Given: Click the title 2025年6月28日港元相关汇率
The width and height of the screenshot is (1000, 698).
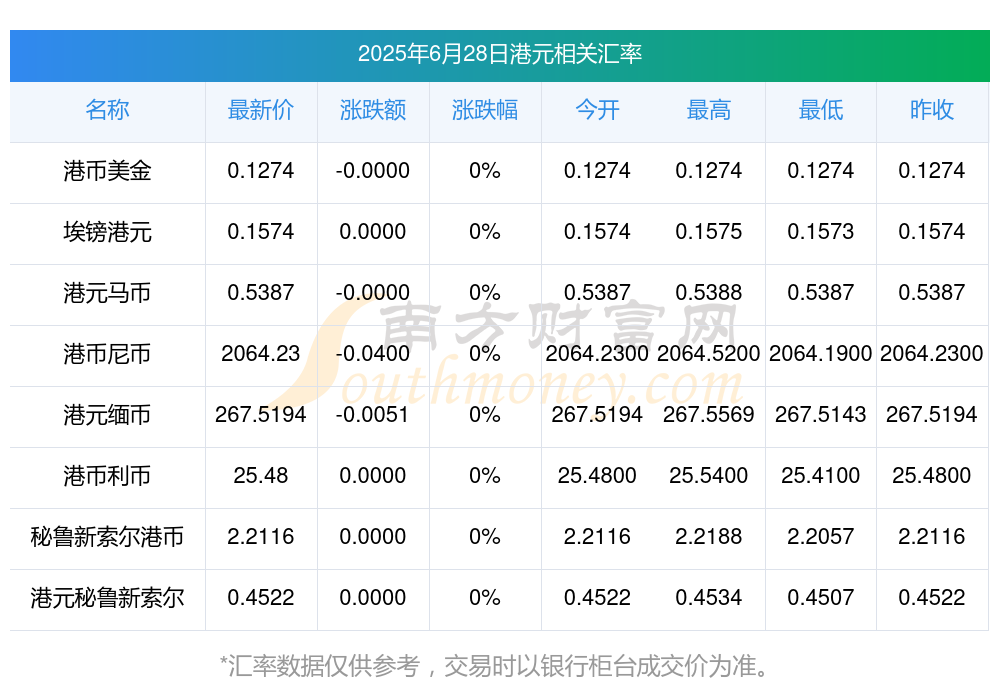Looking at the screenshot, I should click(499, 54).
